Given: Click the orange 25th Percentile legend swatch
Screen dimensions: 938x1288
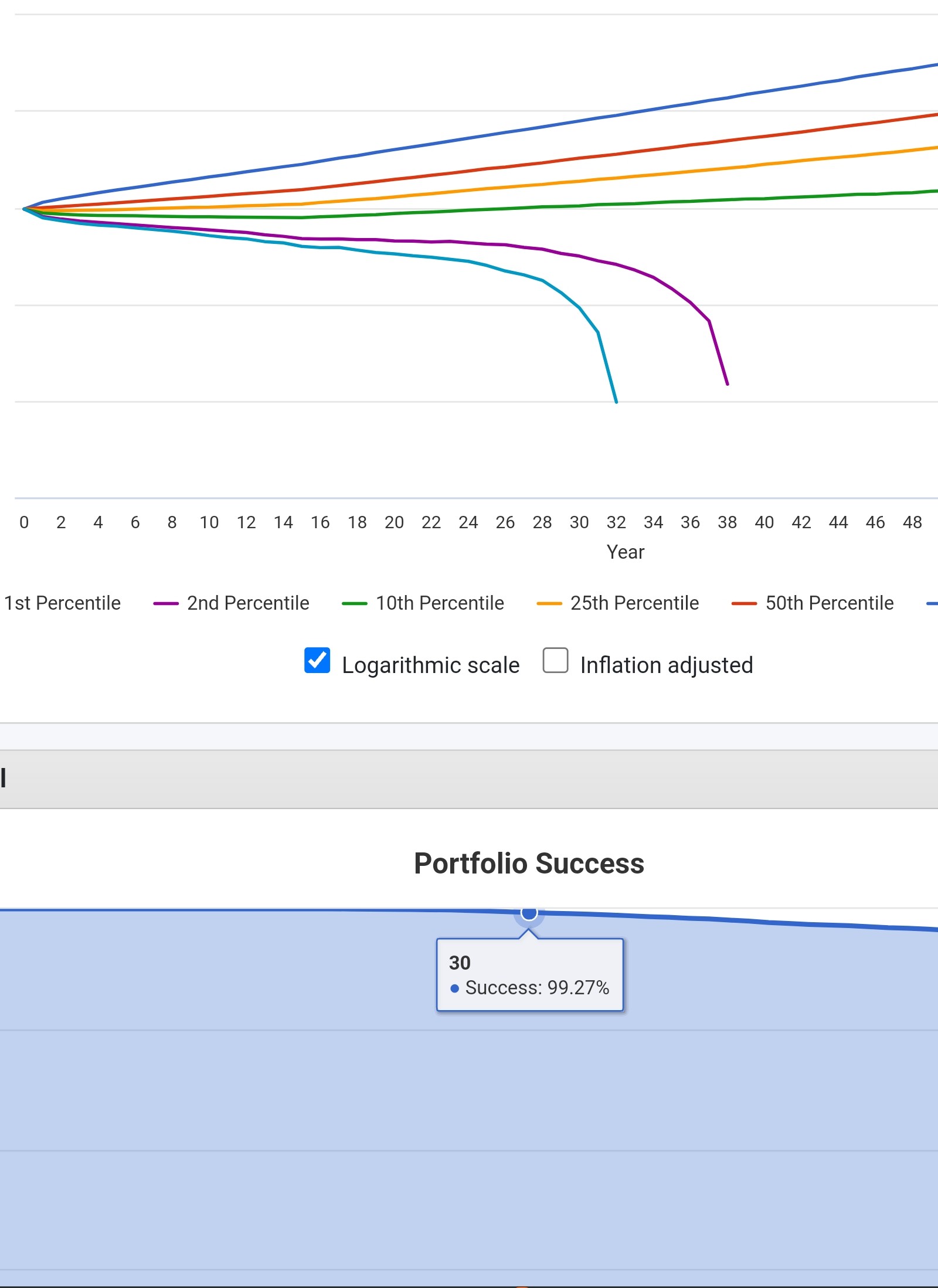Looking at the screenshot, I should tap(549, 603).
